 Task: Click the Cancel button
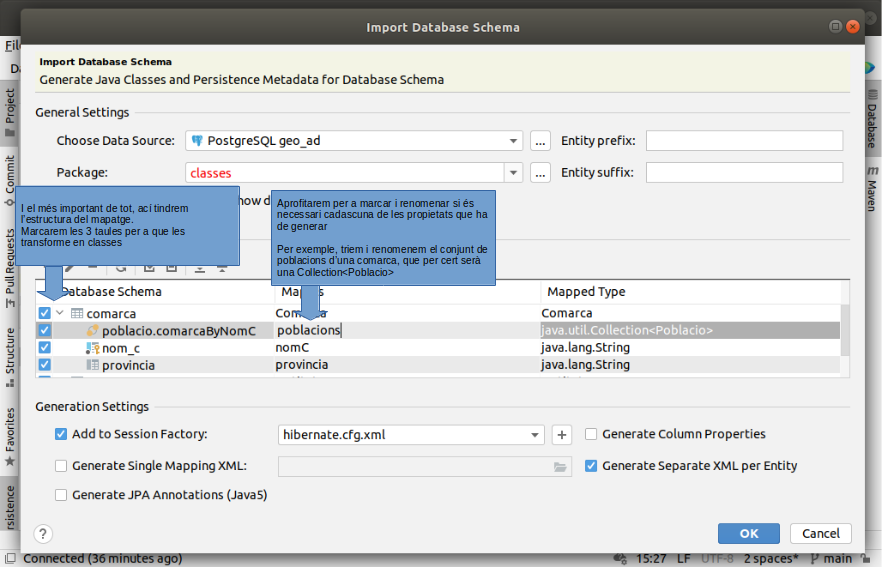click(x=821, y=533)
